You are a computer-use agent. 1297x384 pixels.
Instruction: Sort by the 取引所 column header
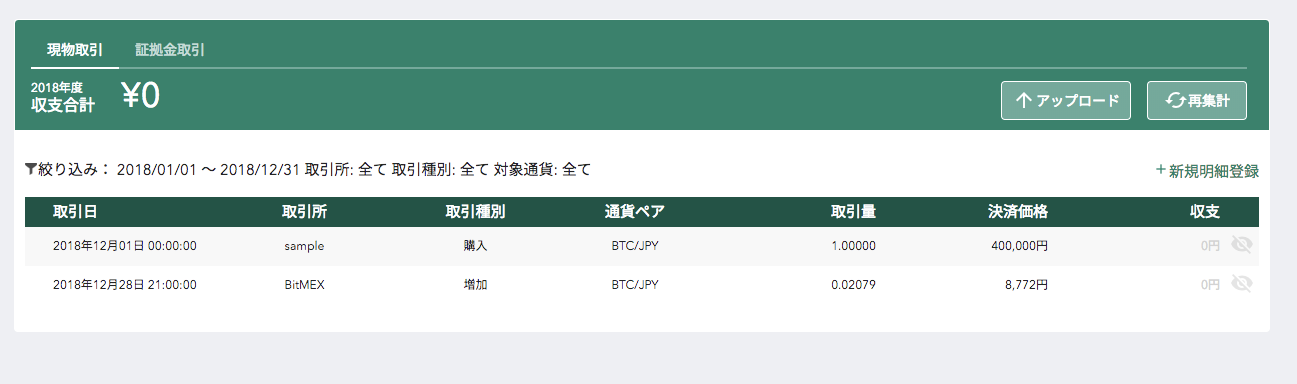click(304, 212)
